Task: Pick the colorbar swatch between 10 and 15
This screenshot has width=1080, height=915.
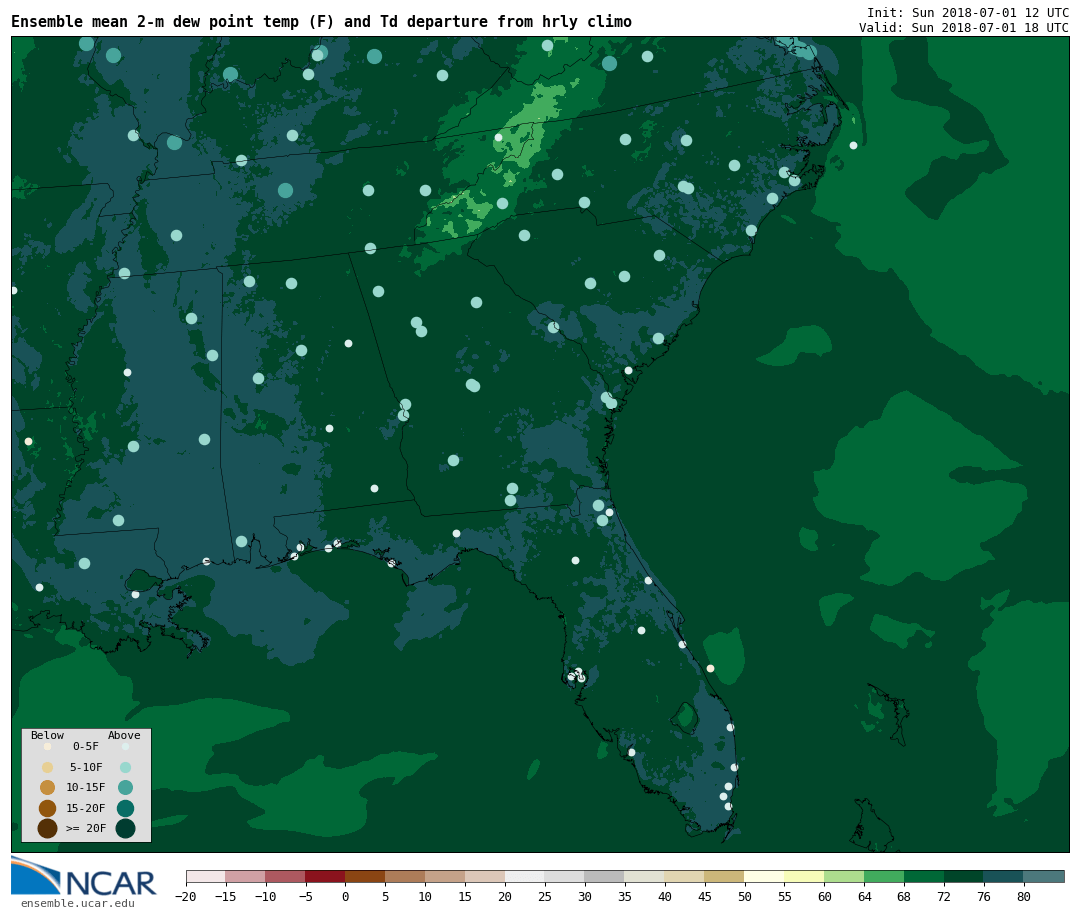Action: 445,876
